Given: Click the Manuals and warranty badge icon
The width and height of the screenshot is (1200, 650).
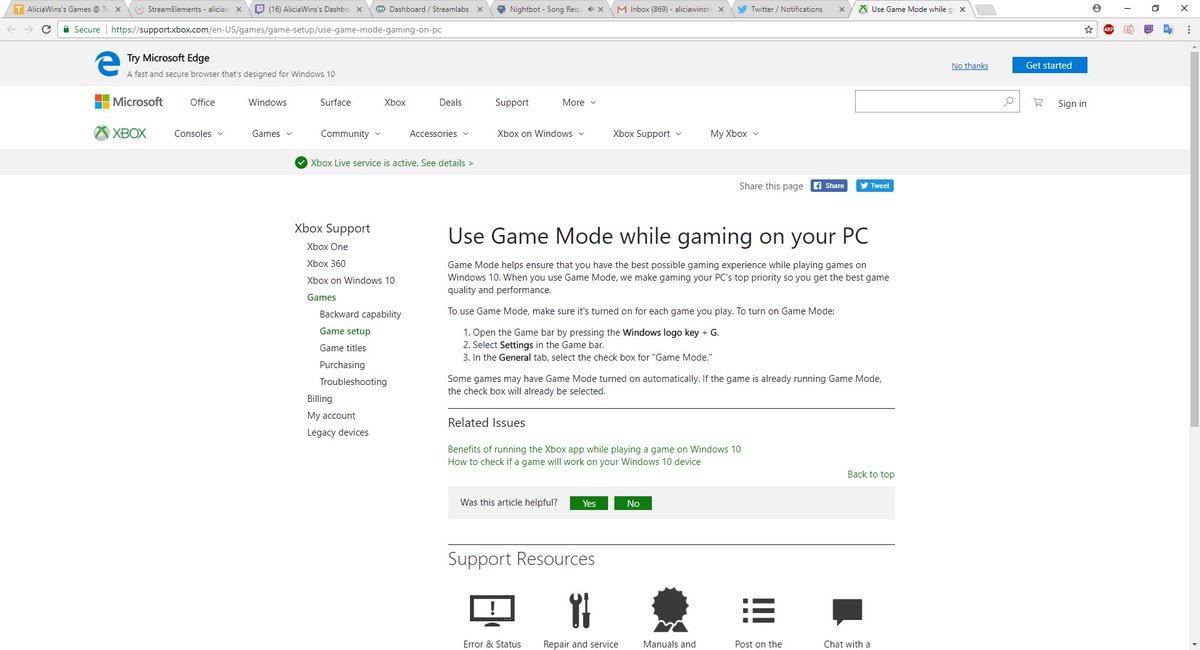Looking at the screenshot, I should [669, 609].
